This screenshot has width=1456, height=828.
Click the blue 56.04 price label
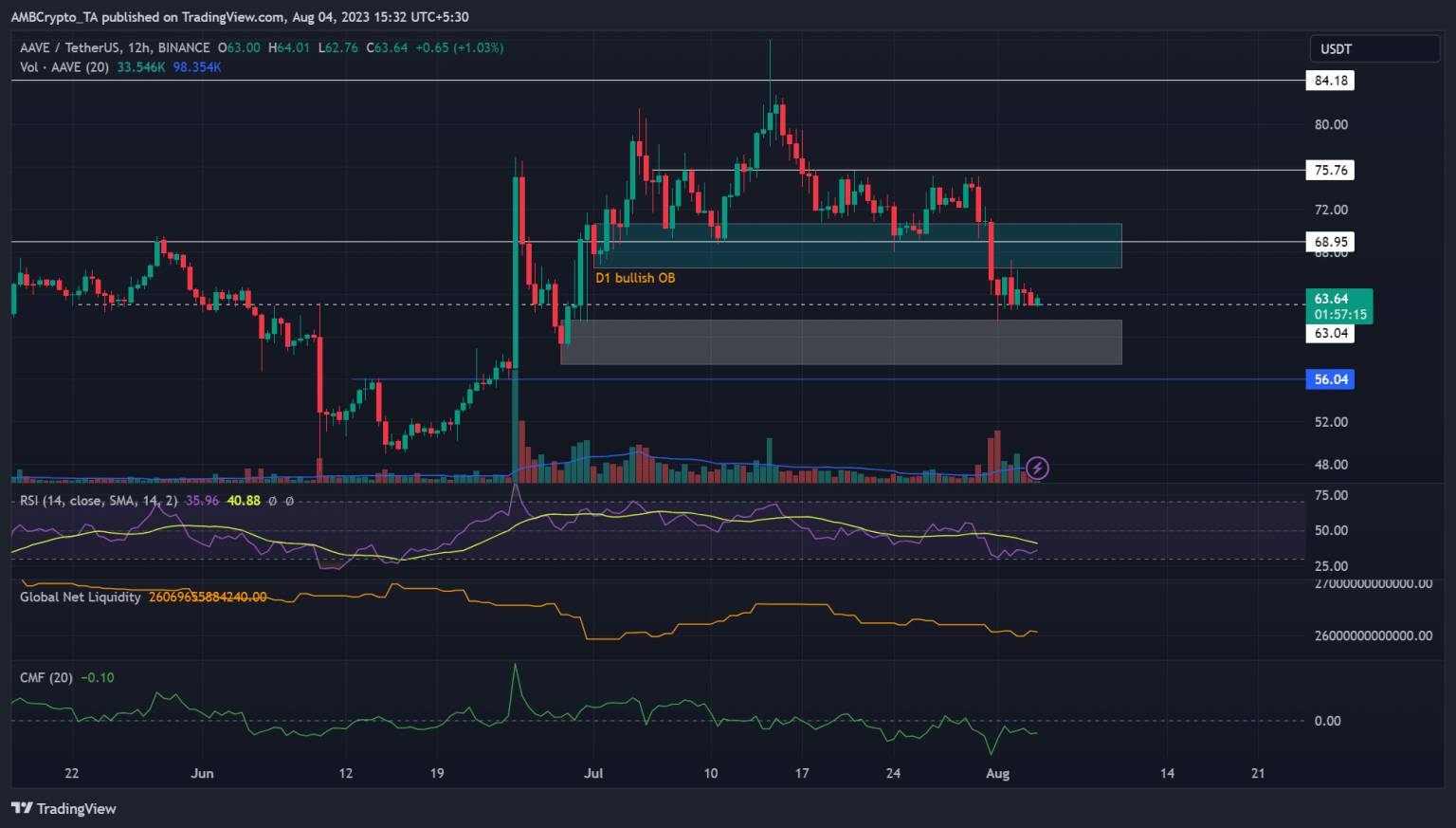1330,378
